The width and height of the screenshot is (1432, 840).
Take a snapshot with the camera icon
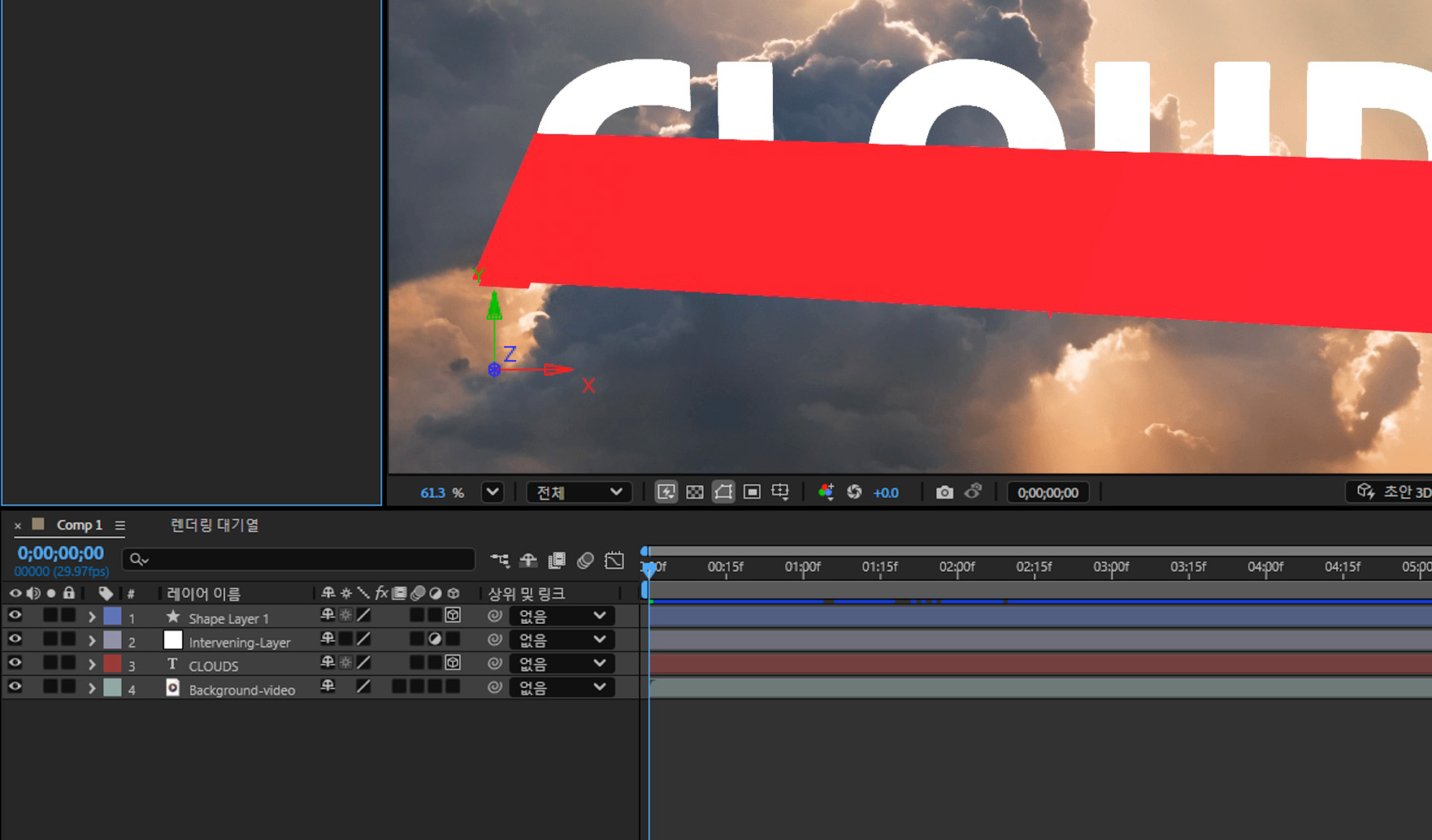pos(944,492)
